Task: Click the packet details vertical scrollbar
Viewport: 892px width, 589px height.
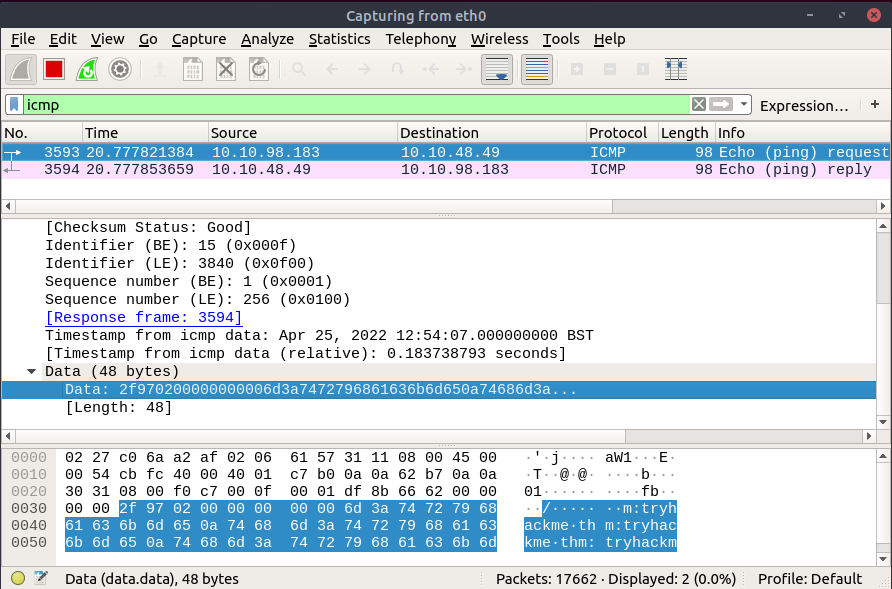Action: point(883,324)
